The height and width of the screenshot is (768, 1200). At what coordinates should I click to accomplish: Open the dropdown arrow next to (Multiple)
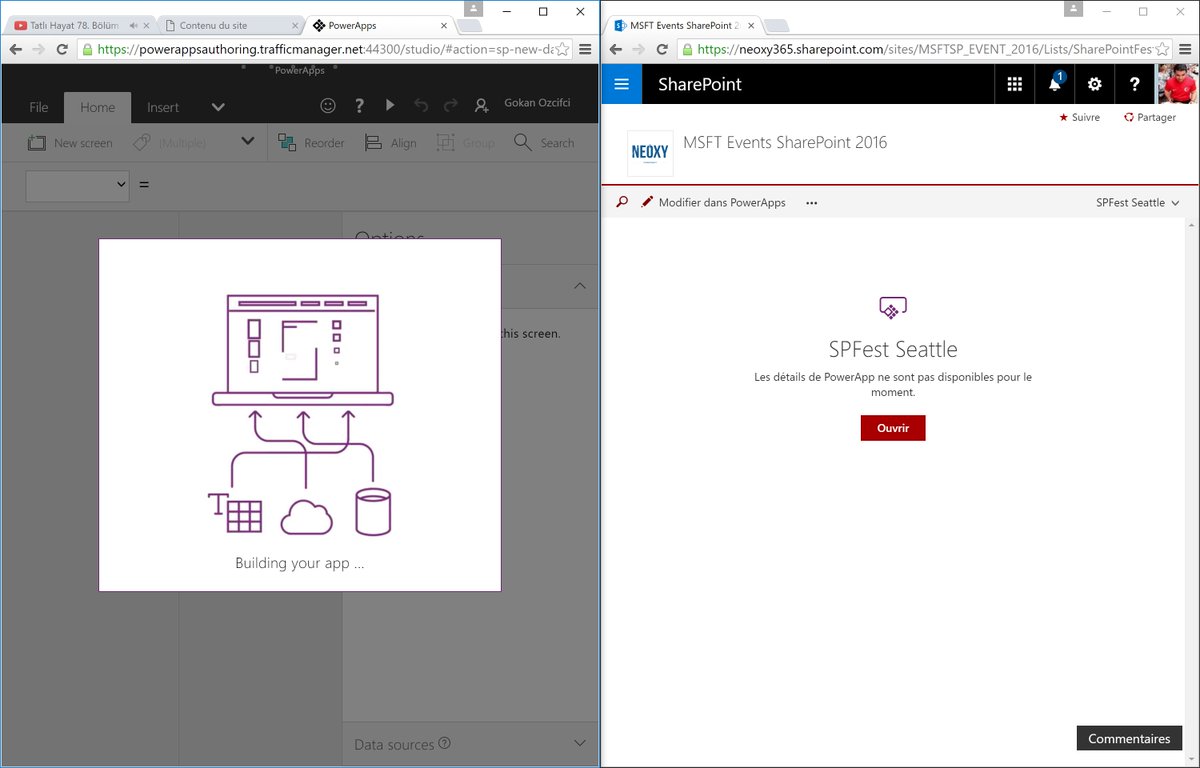[x=248, y=142]
